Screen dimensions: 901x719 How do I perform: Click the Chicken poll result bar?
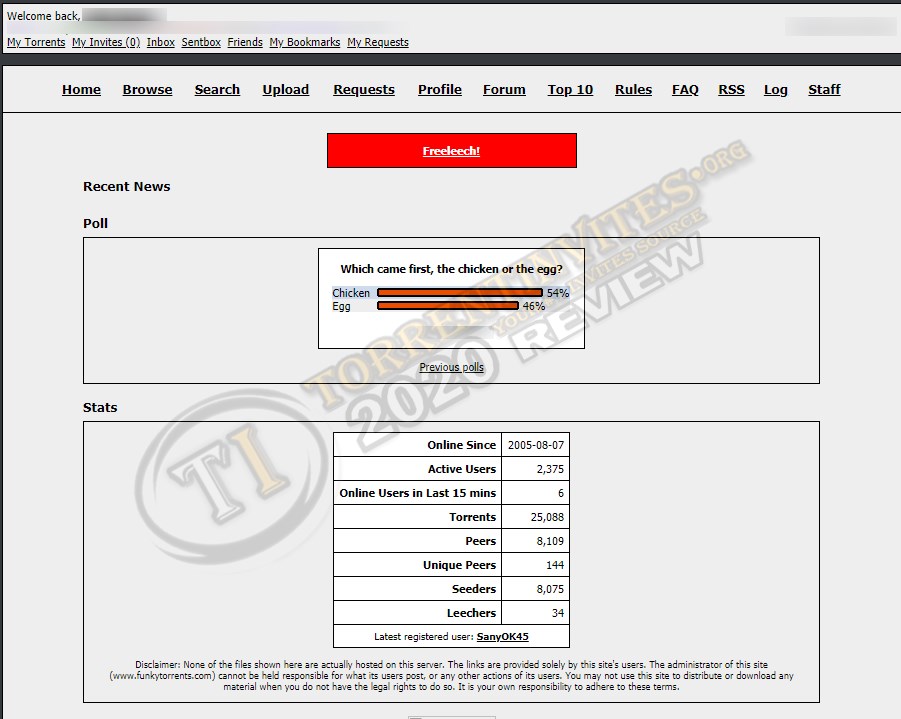pyautogui.click(x=460, y=293)
